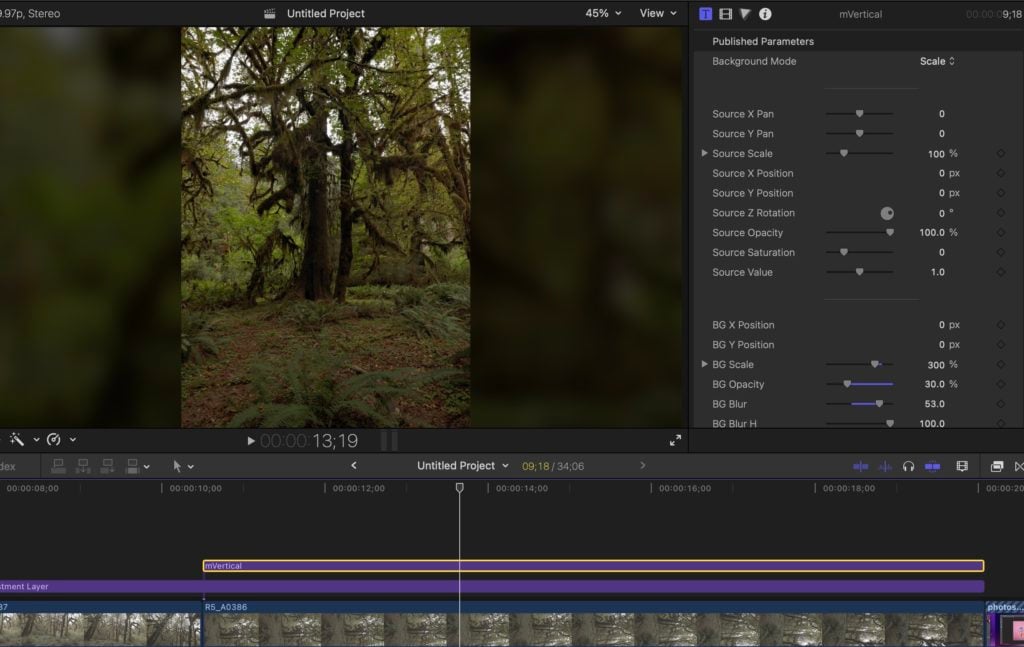Toggle timeline snapping icon
The height and width of the screenshot is (647, 1024).
click(933, 466)
